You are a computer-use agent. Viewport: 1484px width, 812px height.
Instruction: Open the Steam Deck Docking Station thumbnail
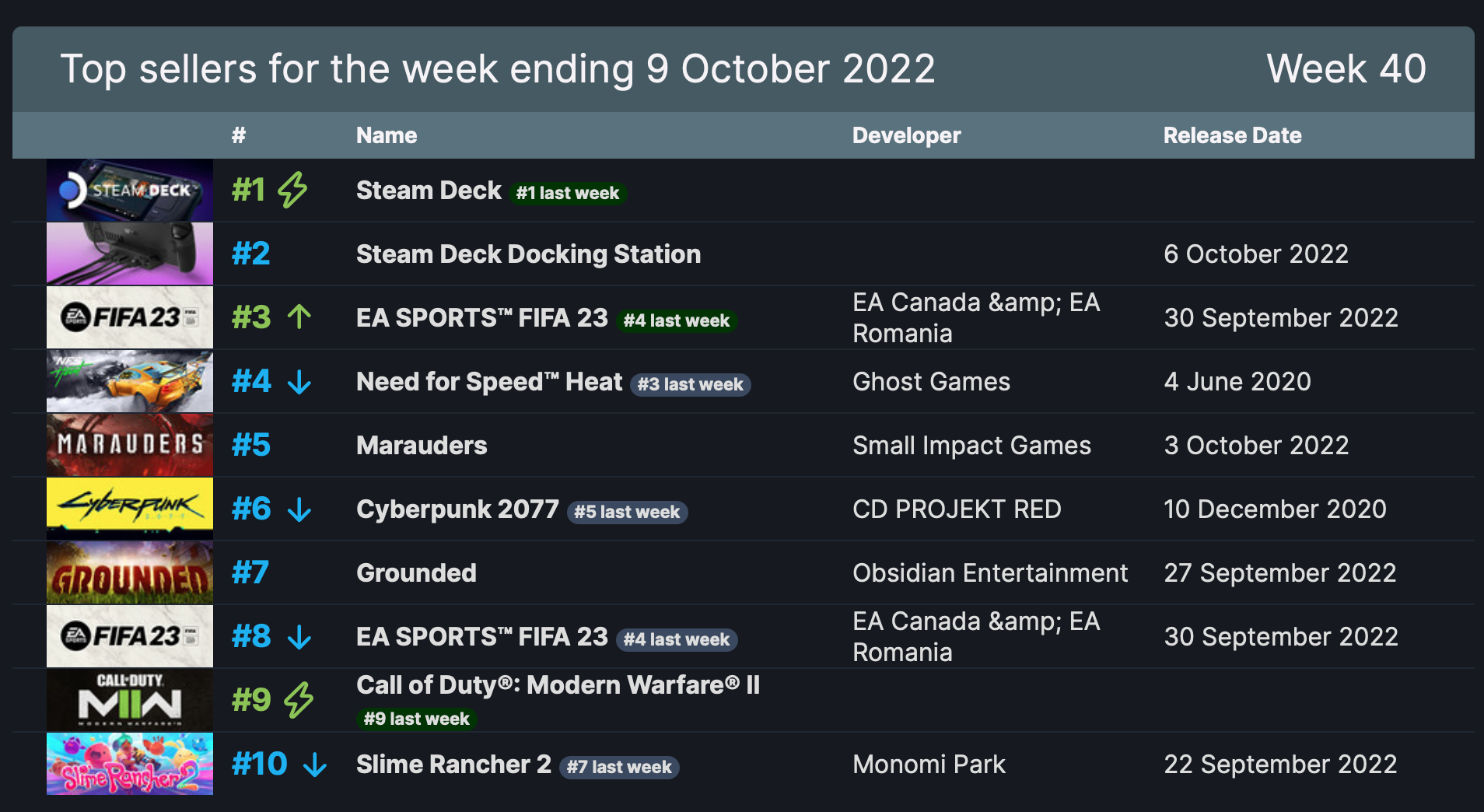130,254
